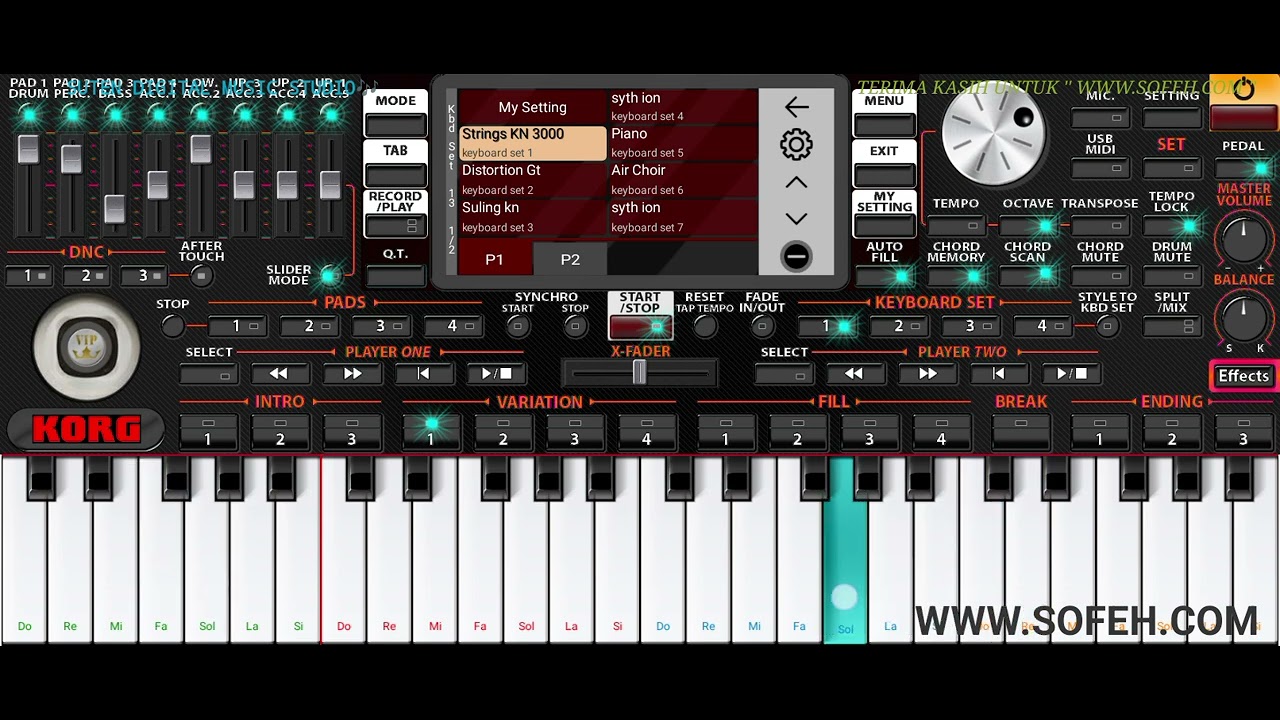The image size is (1280, 720).
Task: Play the highlighted Sol piano key
Action: (845, 550)
